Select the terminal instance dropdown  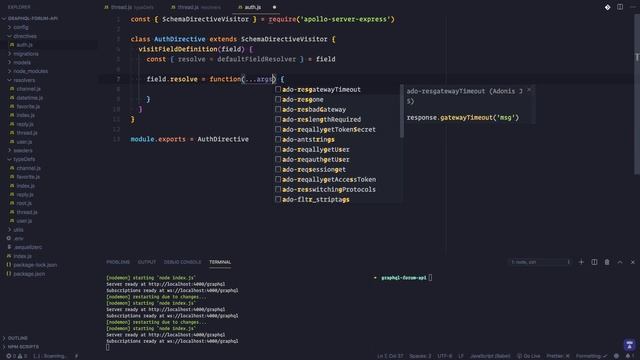tap(540, 262)
